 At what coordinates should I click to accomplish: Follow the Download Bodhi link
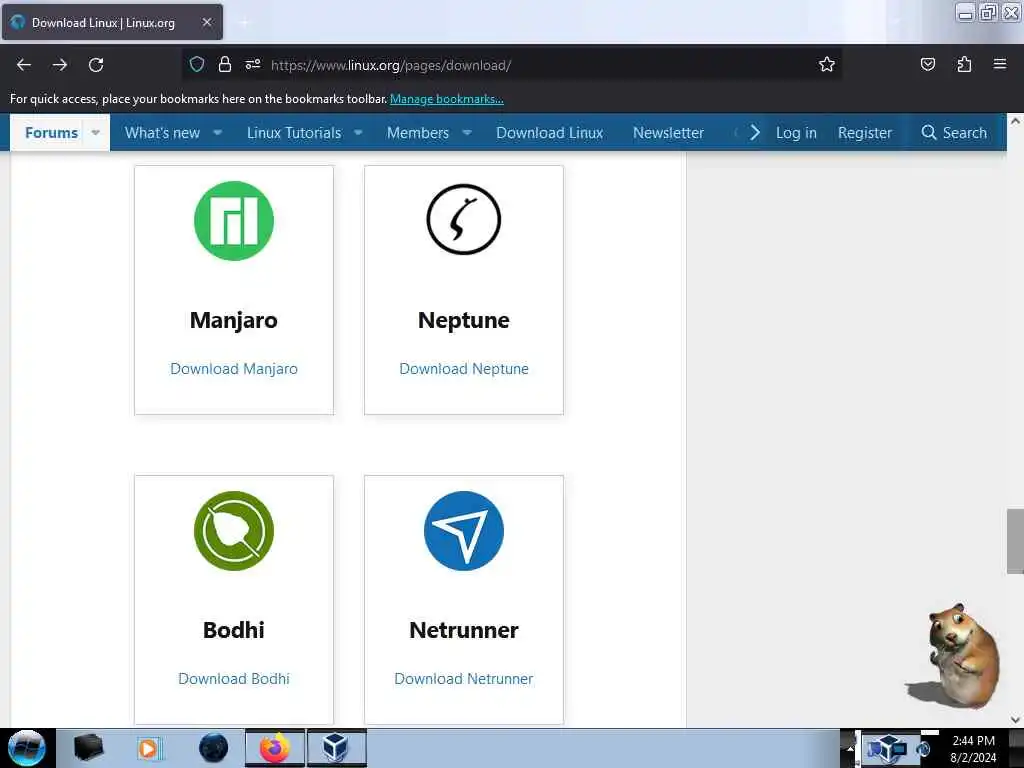tap(234, 679)
